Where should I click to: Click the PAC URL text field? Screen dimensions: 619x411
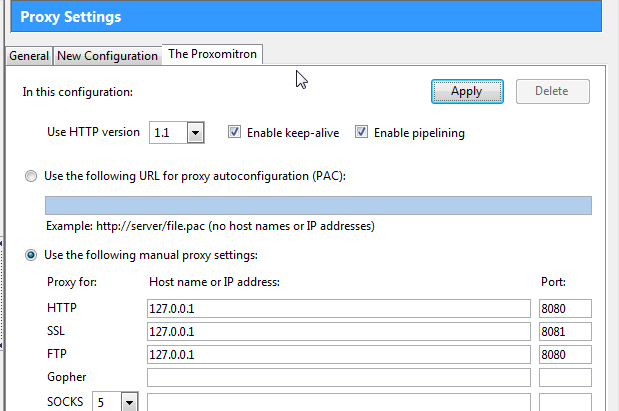pyautogui.click(x=318, y=205)
